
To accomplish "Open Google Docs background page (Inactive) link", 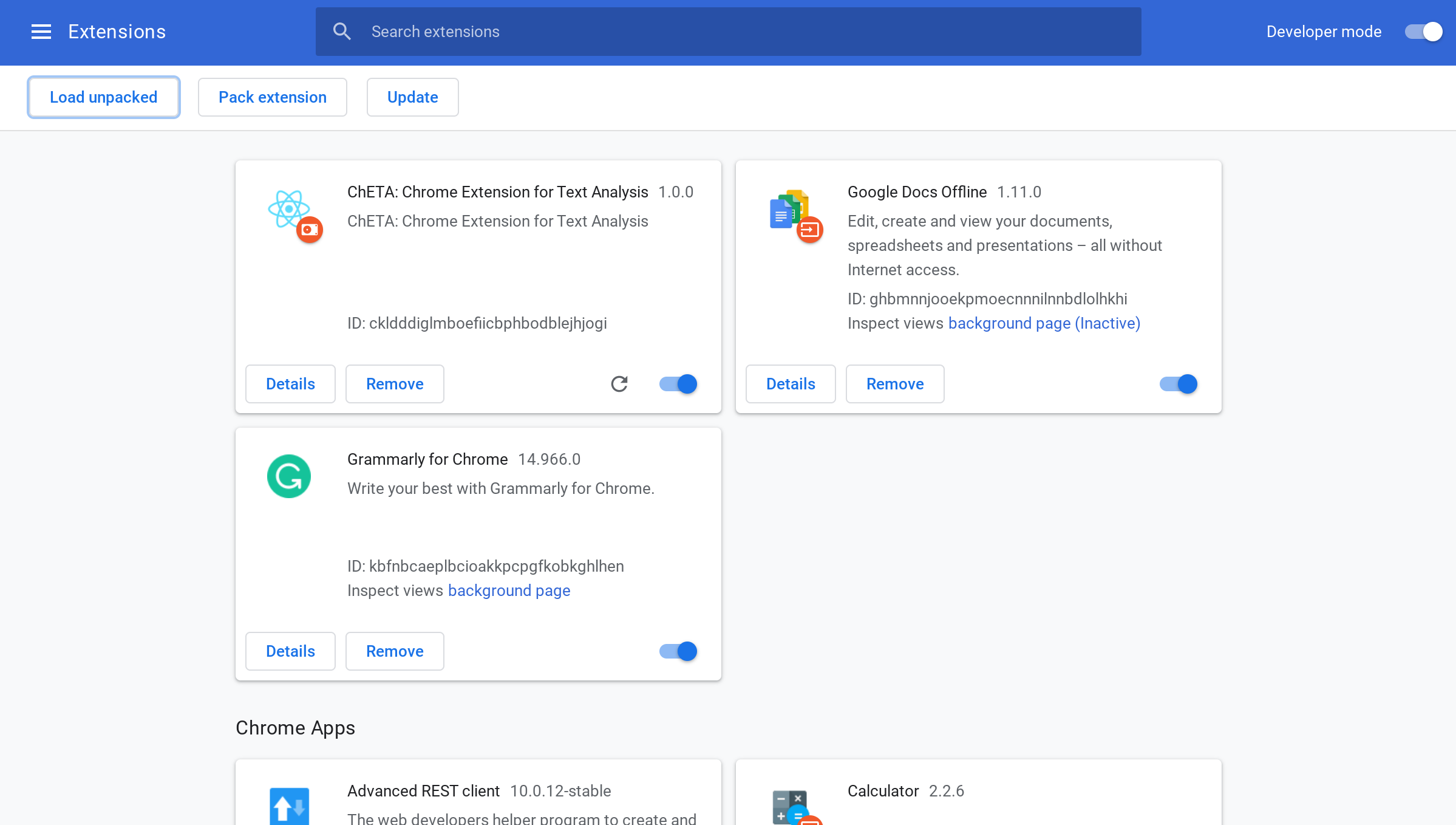I will [1044, 323].
